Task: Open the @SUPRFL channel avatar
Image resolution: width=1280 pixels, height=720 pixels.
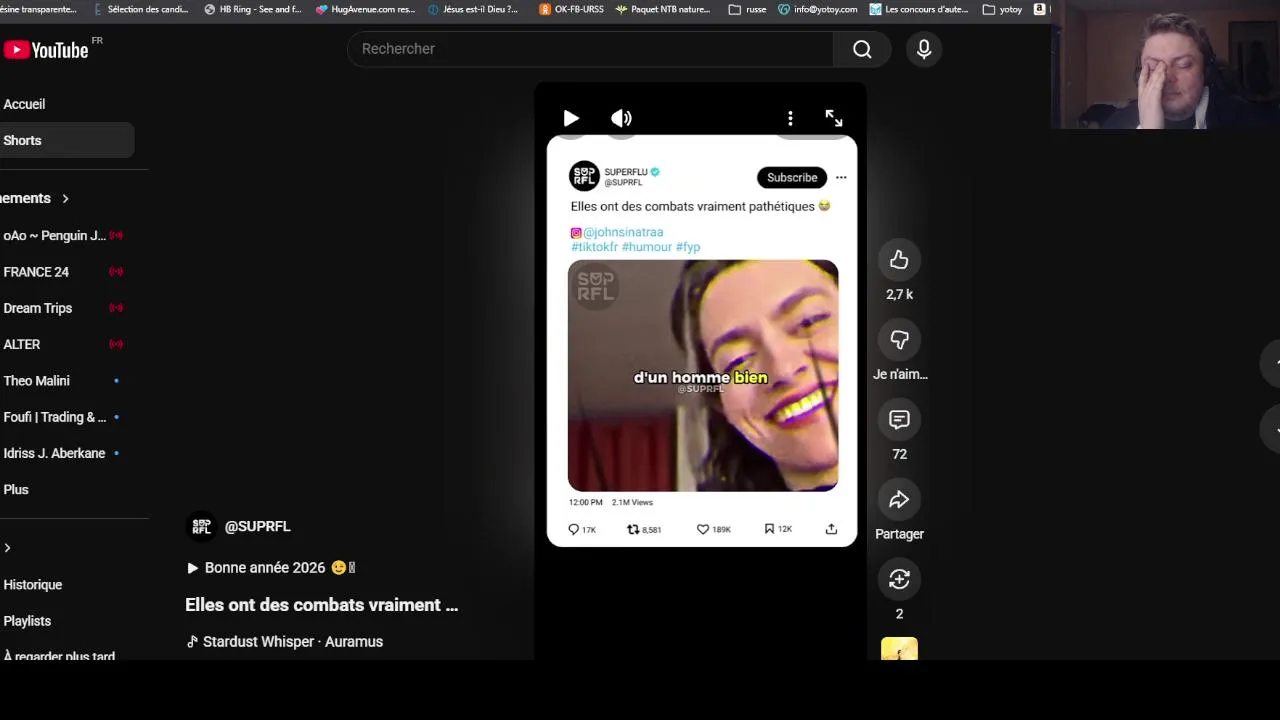Action: (x=201, y=526)
